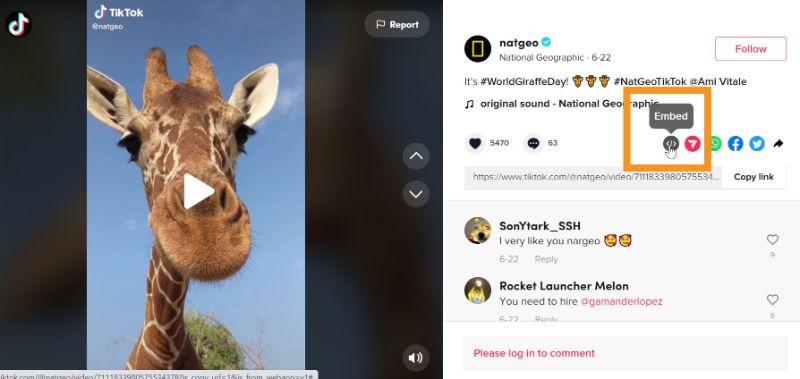Click the comment bubble icon with 63
The width and height of the screenshot is (800, 379).
point(533,143)
